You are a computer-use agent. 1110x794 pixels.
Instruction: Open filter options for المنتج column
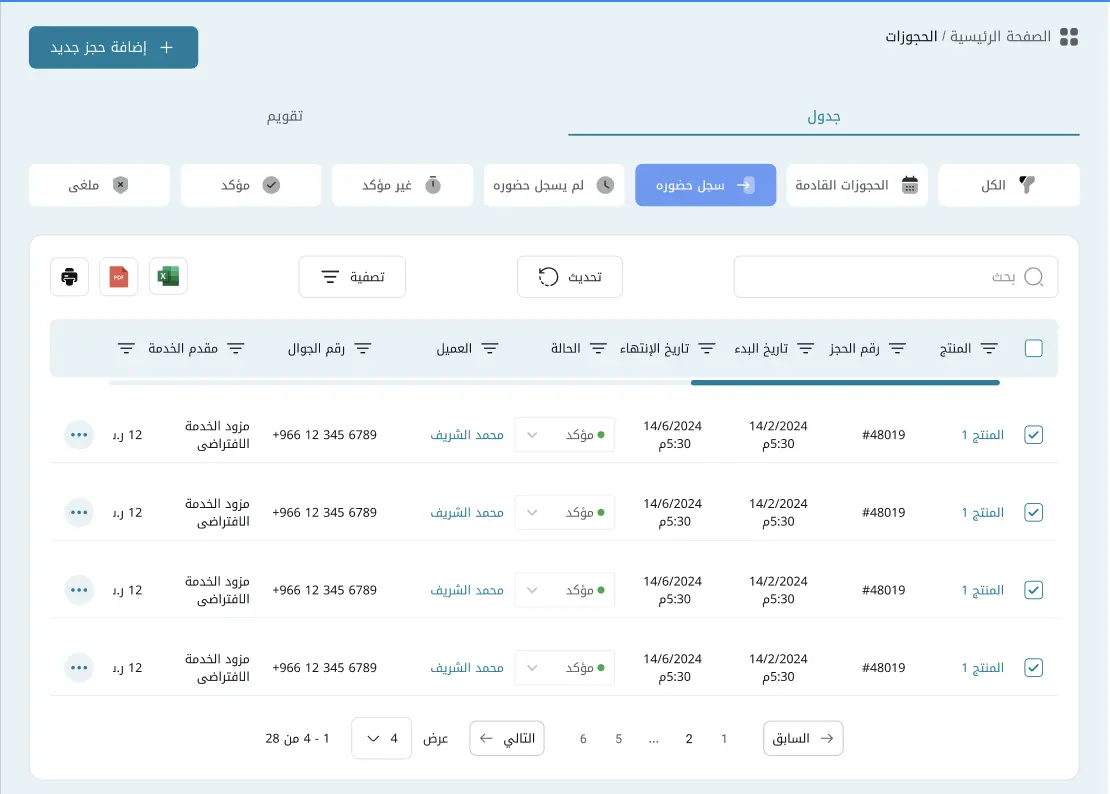[987, 348]
